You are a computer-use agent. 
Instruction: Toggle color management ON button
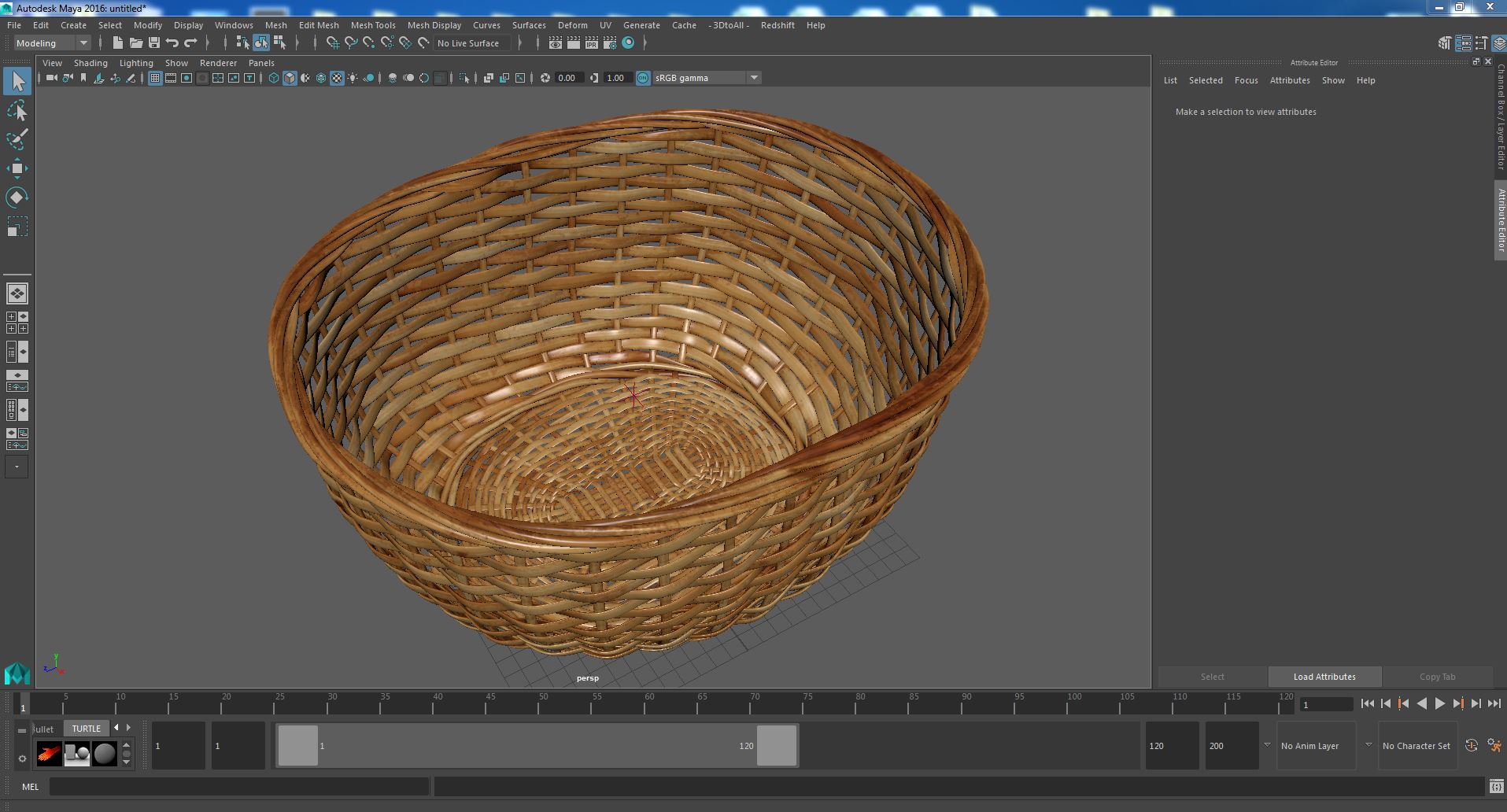tap(643, 78)
